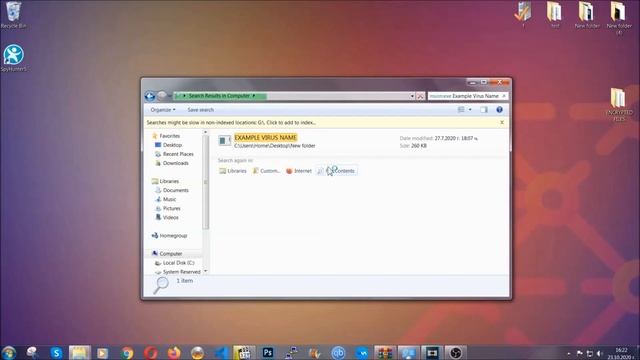Open the Organize menu
The width and height of the screenshot is (640, 360).
point(163,110)
